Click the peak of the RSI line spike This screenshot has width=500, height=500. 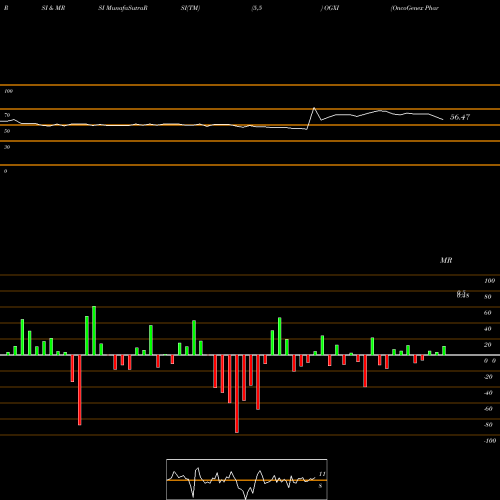314,108
